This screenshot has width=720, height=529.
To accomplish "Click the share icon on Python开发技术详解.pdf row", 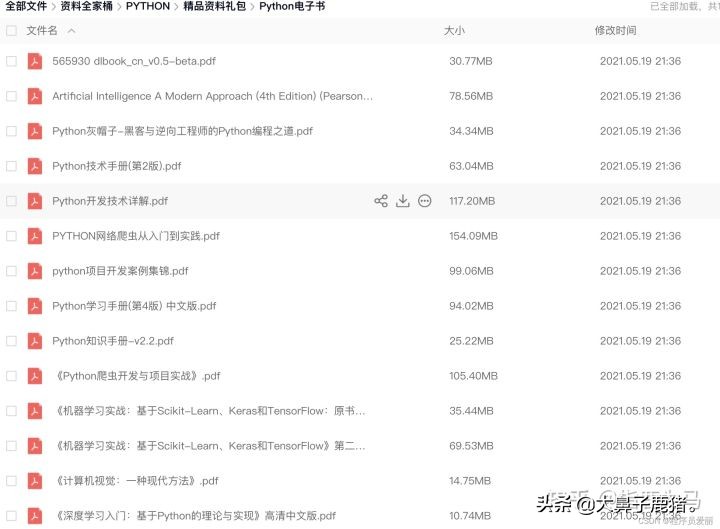I will coord(381,201).
